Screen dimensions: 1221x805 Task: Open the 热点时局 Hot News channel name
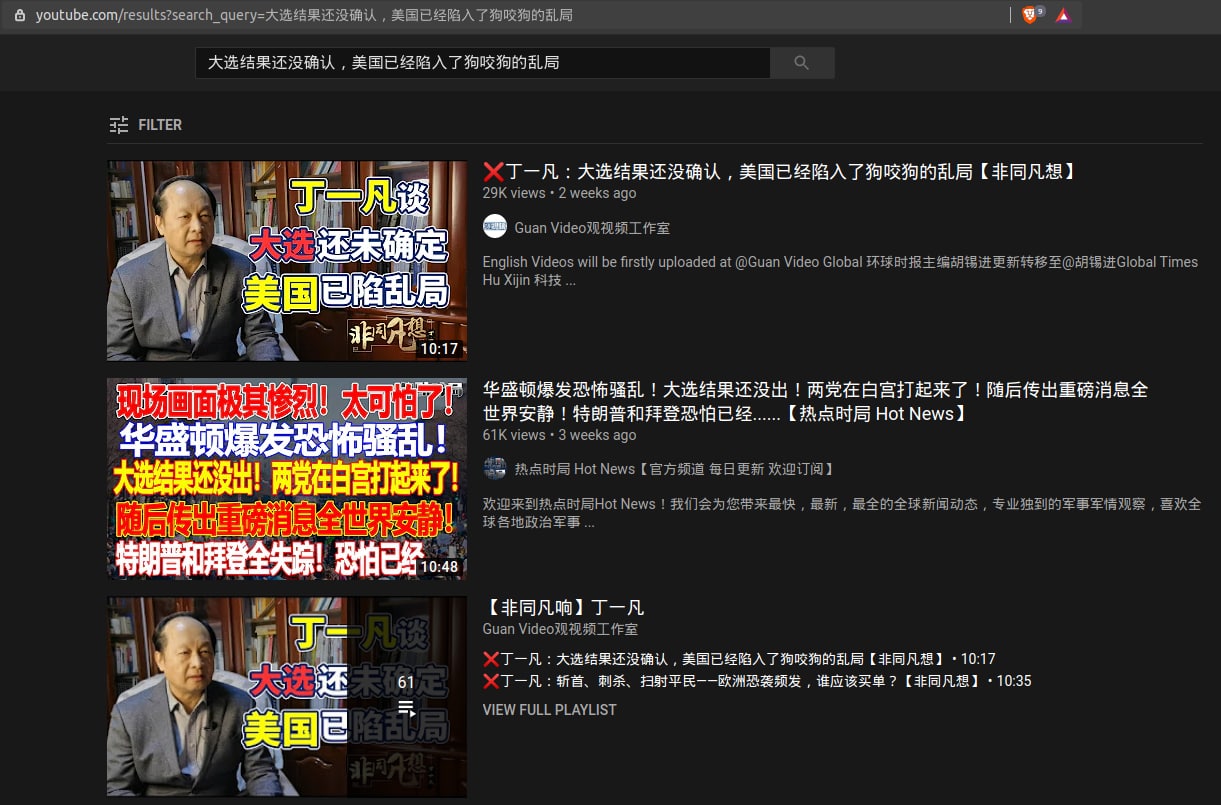pos(674,468)
